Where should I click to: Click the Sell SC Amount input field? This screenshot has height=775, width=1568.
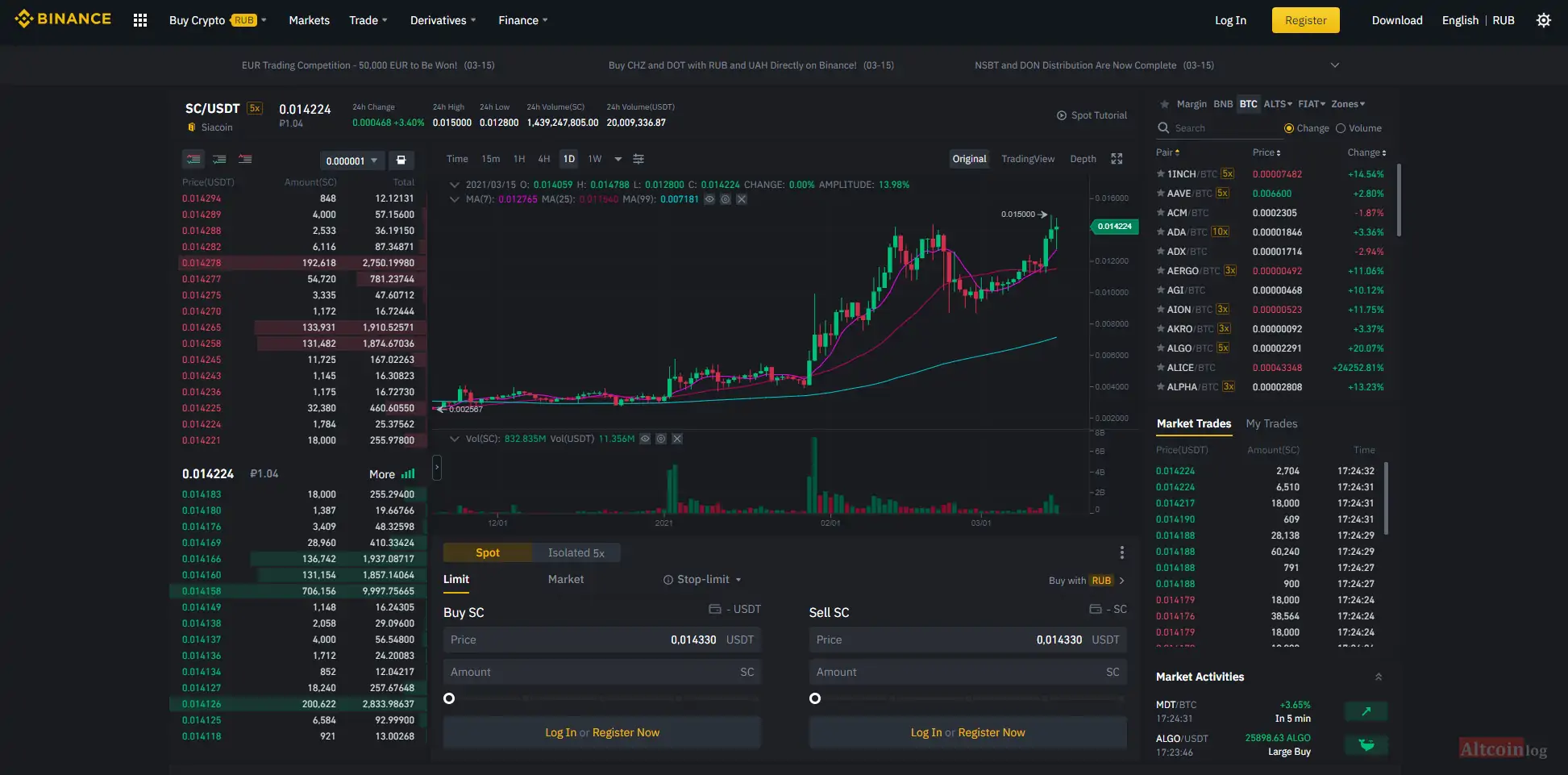coord(967,672)
